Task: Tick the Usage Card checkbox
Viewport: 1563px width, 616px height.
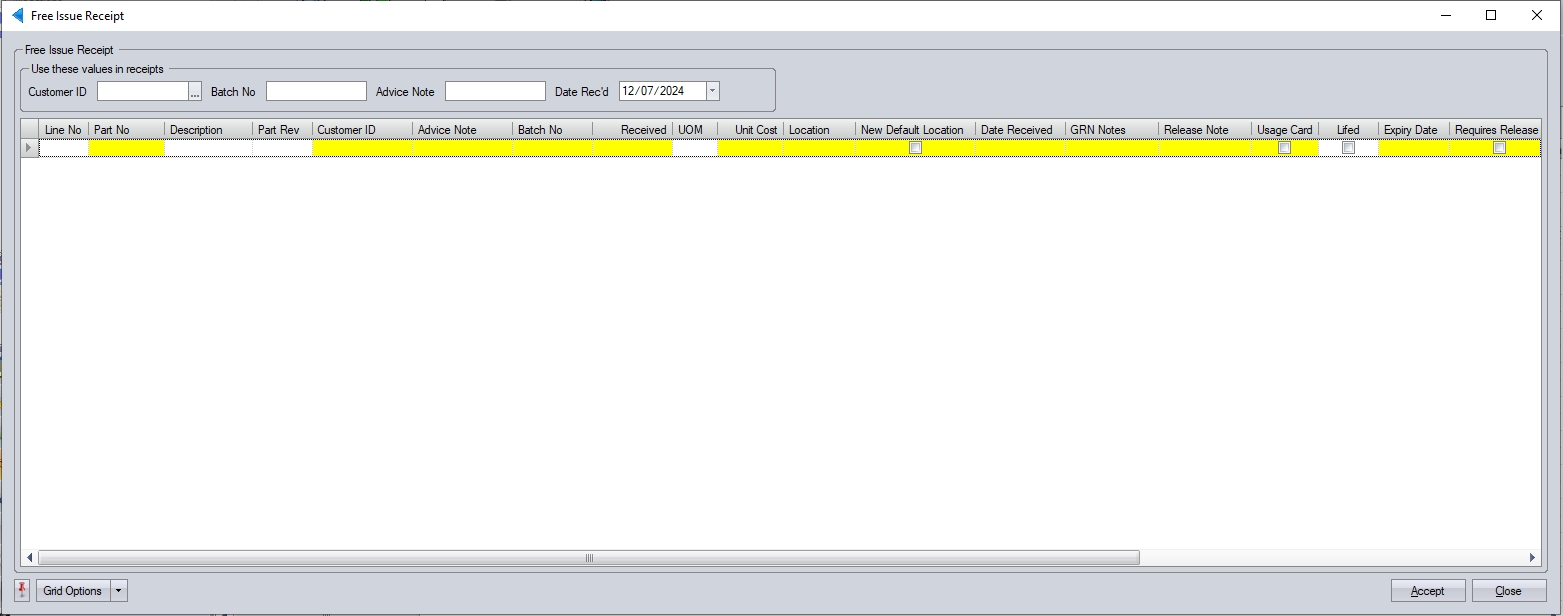Action: 1285,148
